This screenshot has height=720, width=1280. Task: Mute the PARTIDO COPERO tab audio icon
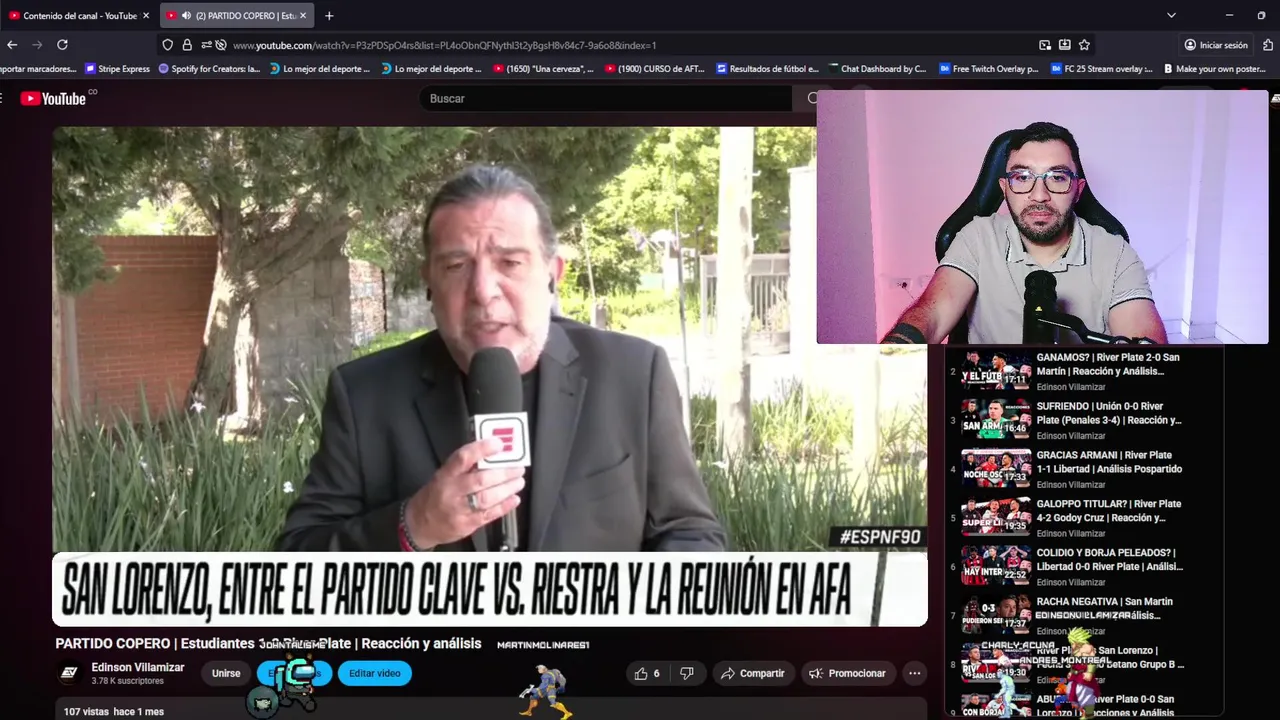(x=186, y=15)
